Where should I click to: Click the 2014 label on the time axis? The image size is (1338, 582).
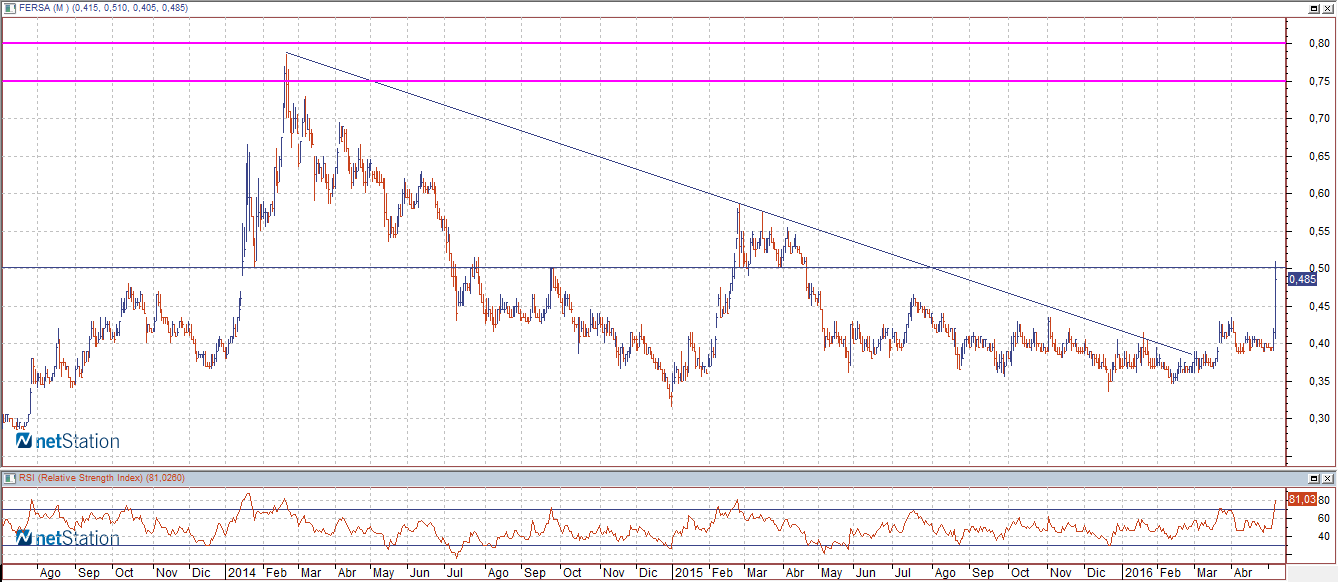tap(241, 573)
